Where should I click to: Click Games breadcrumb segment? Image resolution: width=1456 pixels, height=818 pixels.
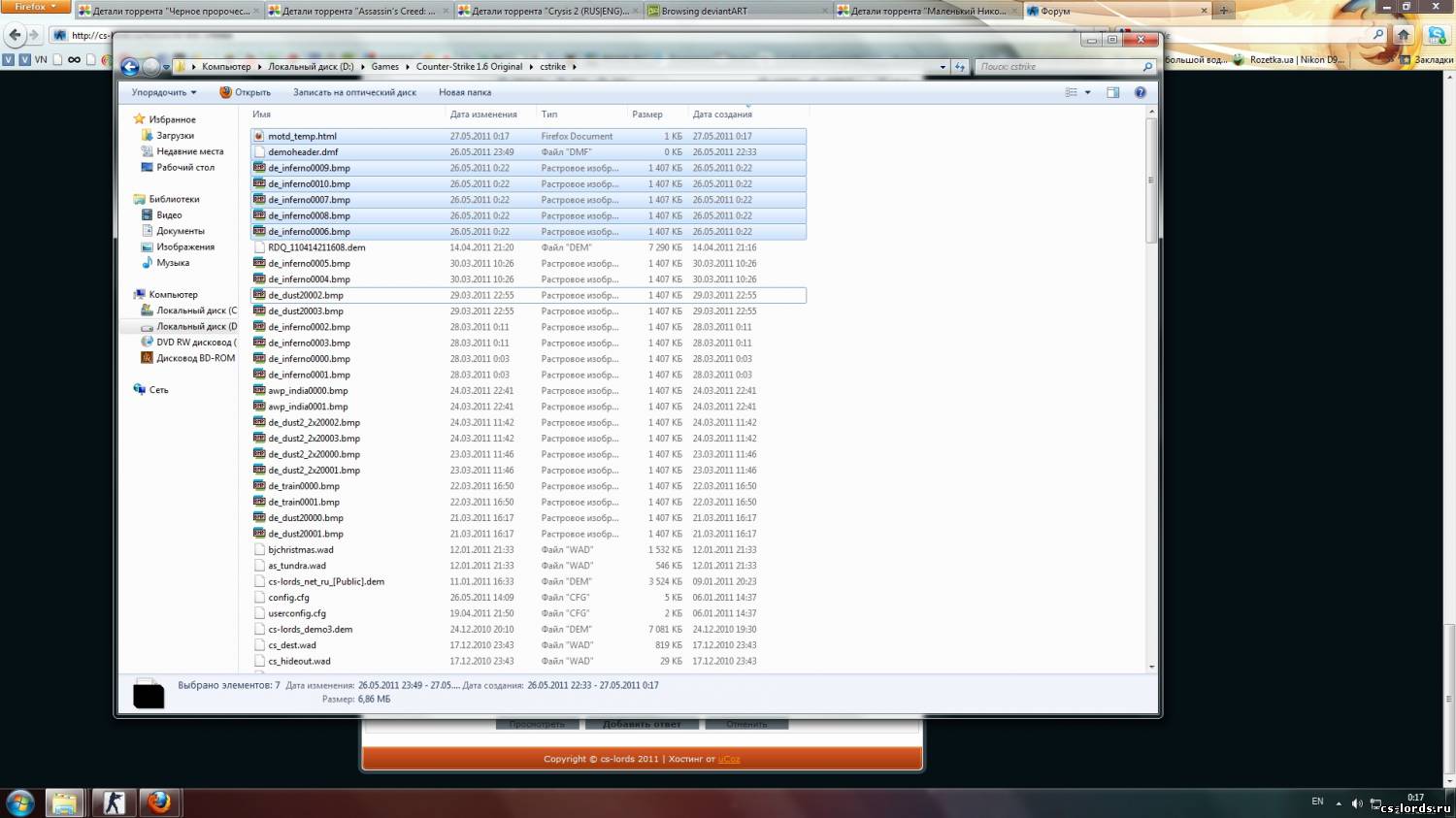tap(384, 67)
